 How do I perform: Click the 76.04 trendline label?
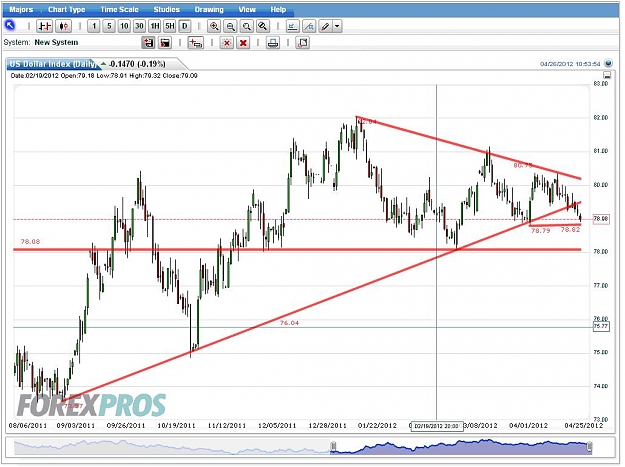pos(289,323)
